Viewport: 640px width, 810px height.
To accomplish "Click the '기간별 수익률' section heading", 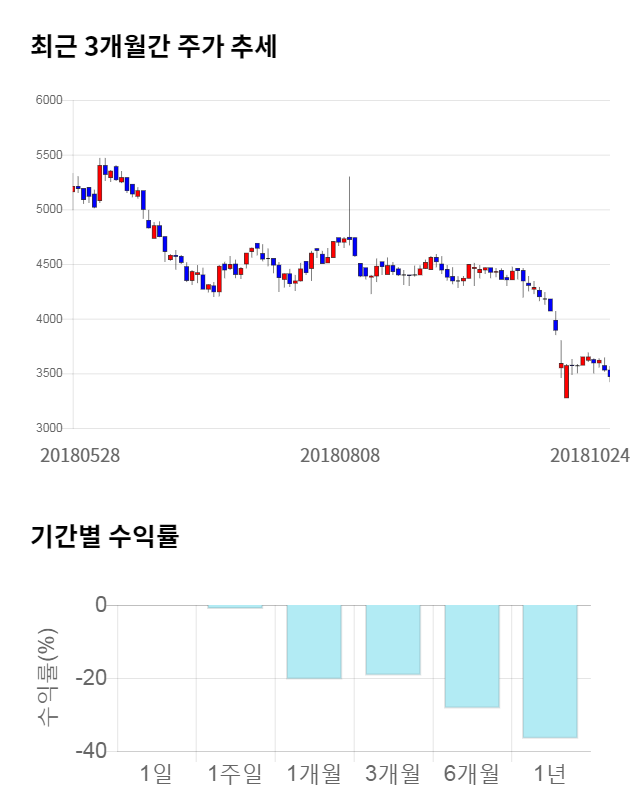I will coord(105,536).
